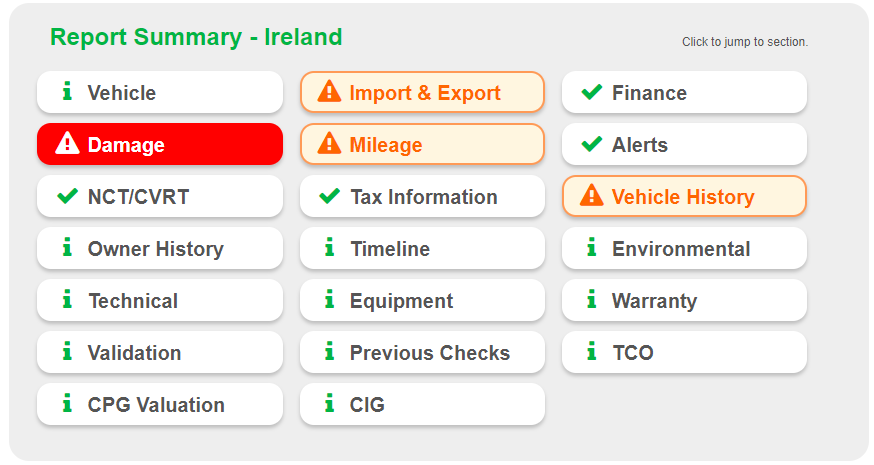Open the CPG Valuation section

160,404
